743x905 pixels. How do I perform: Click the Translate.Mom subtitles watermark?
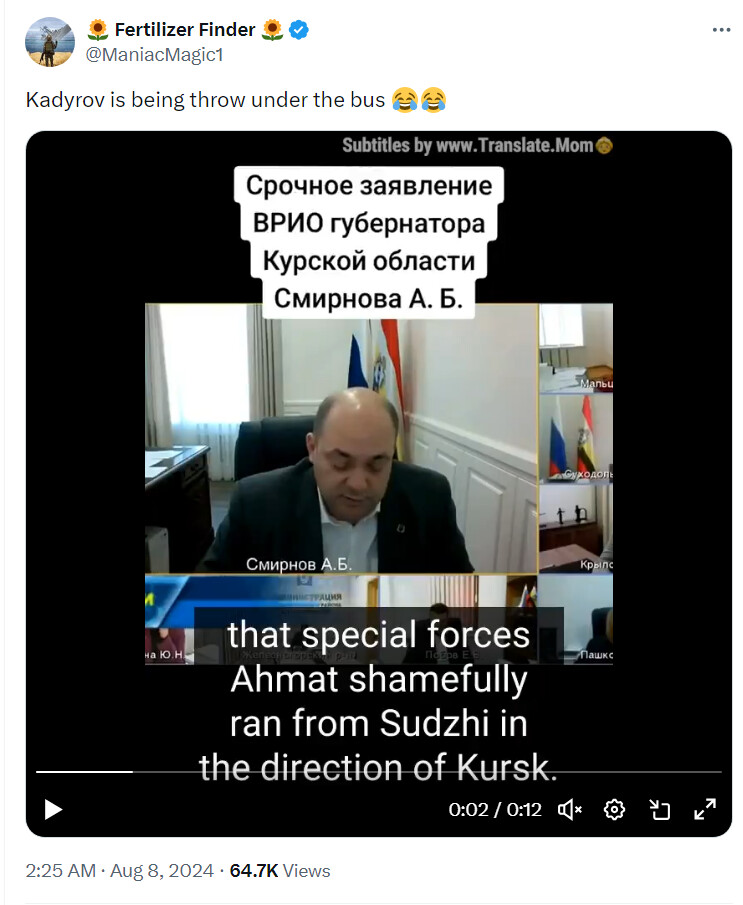(477, 145)
